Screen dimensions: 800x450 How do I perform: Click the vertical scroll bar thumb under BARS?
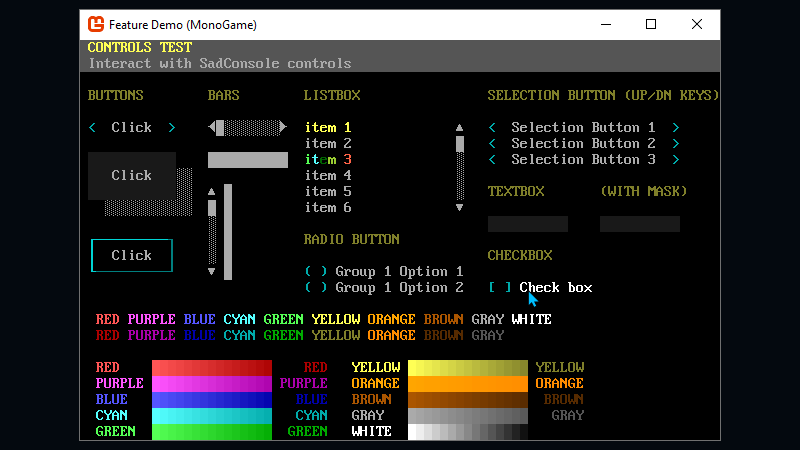212,208
